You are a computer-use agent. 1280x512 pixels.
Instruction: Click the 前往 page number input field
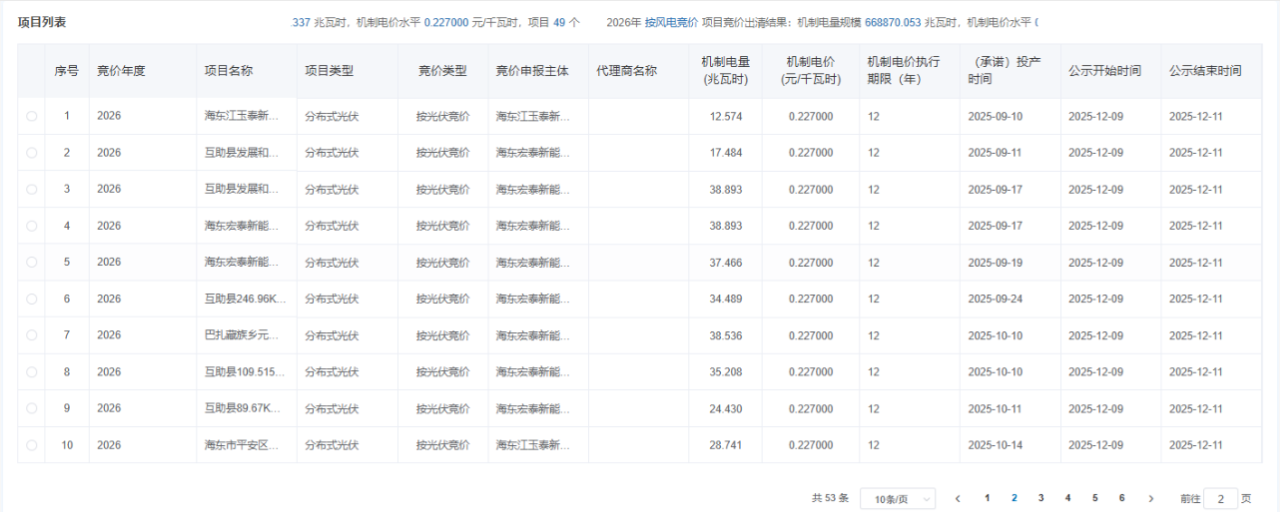[x=1220, y=498]
